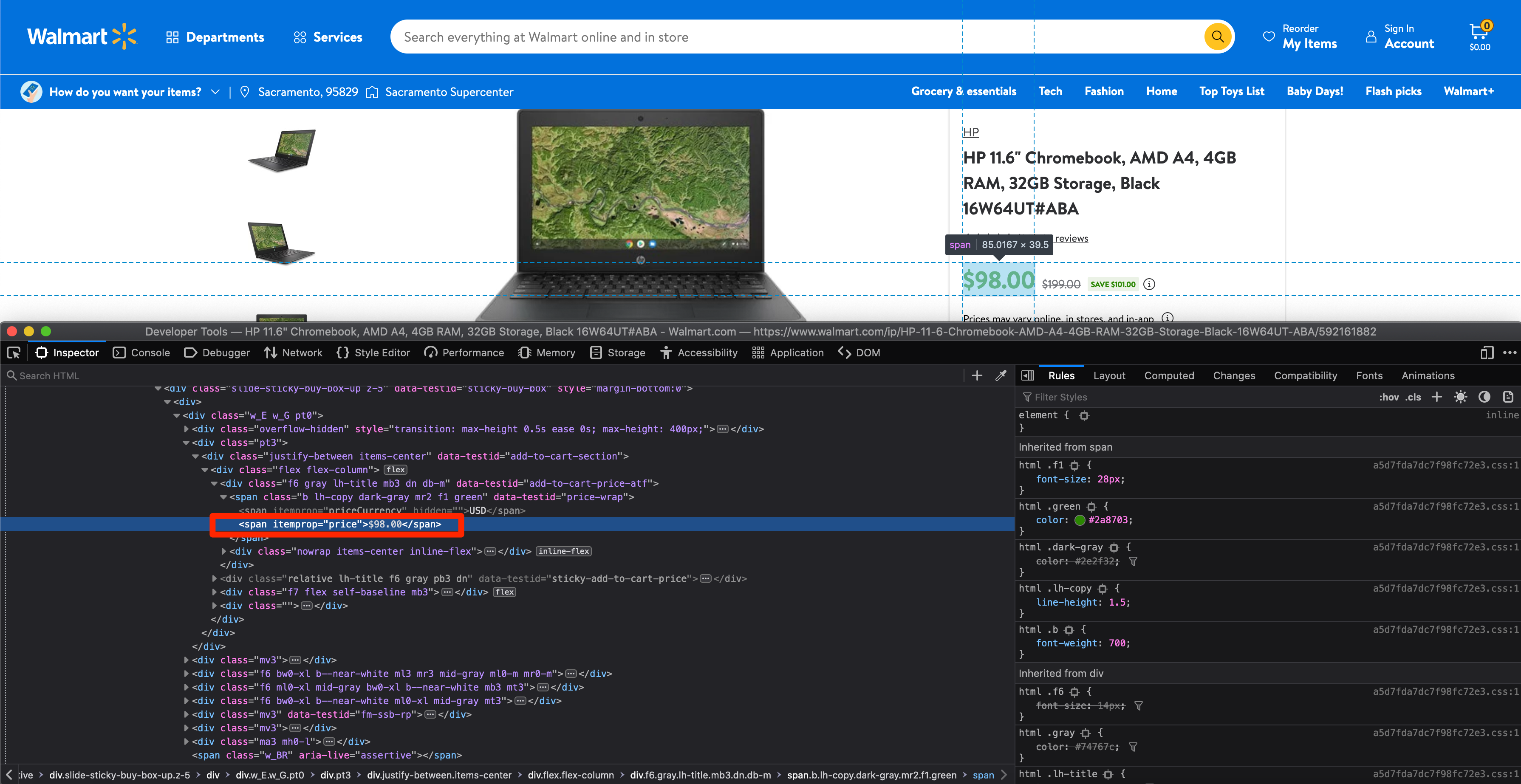The height and width of the screenshot is (784, 1521).
Task: Toggle the .cls class panel
Action: (x=1414, y=397)
